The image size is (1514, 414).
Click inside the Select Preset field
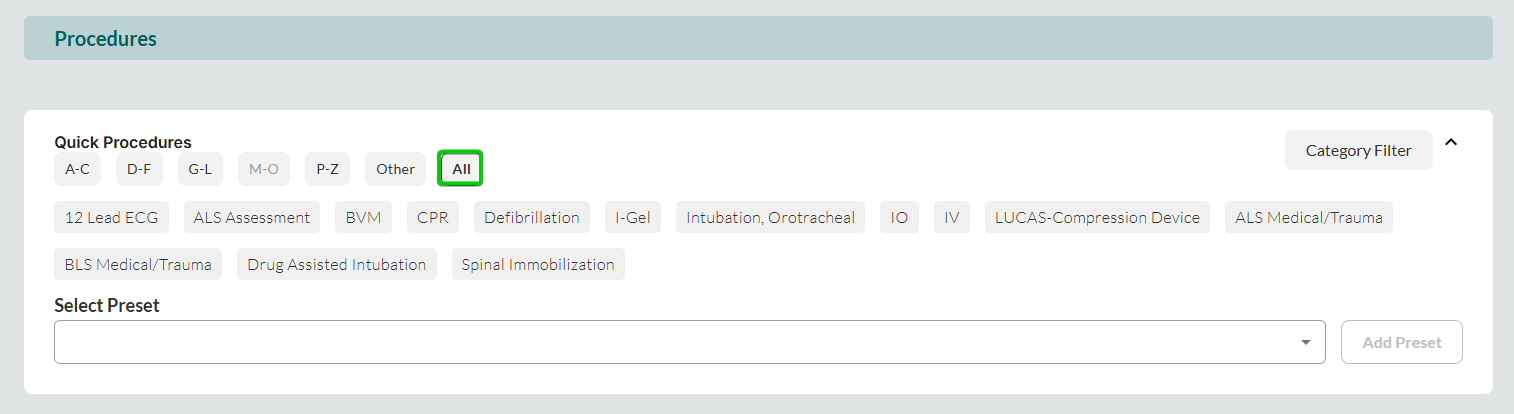[x=670, y=343]
